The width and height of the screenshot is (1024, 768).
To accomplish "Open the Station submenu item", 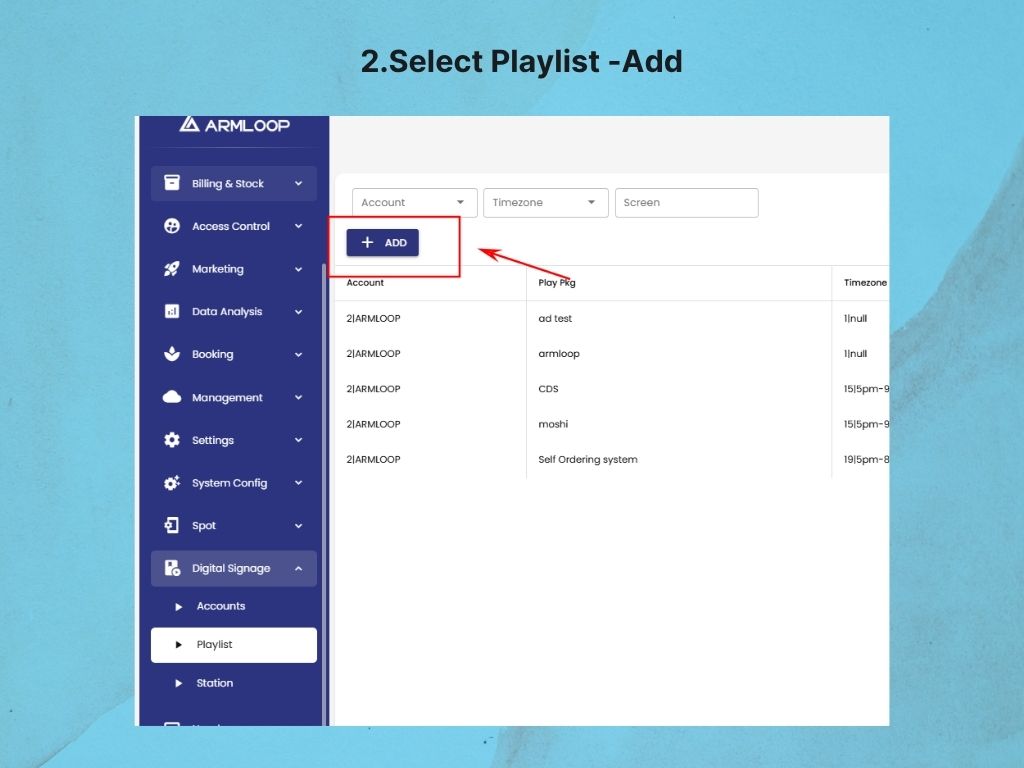I will pyautogui.click(x=215, y=683).
